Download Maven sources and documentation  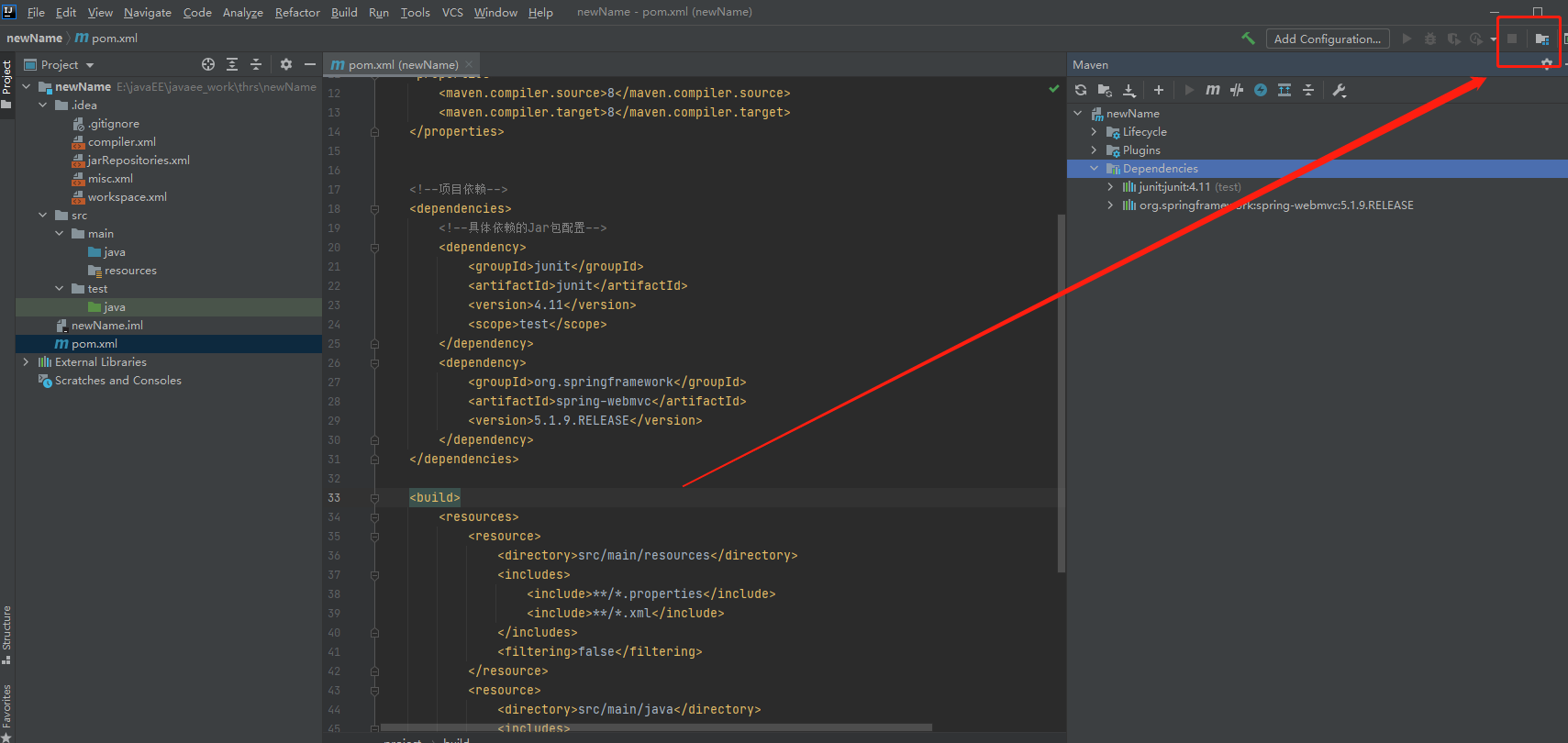(1129, 90)
